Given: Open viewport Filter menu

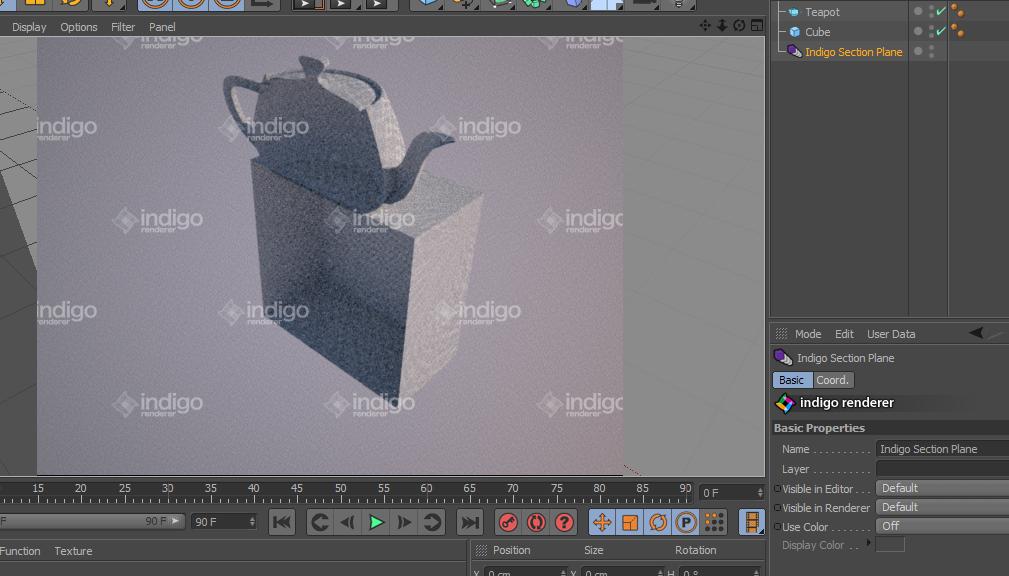Looking at the screenshot, I should 123,27.
